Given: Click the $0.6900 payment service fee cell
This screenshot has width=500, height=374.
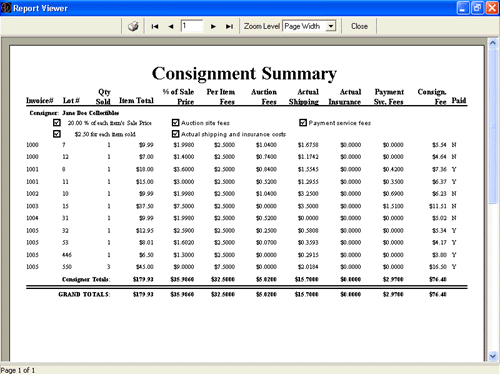Looking at the screenshot, I should pos(393,194).
